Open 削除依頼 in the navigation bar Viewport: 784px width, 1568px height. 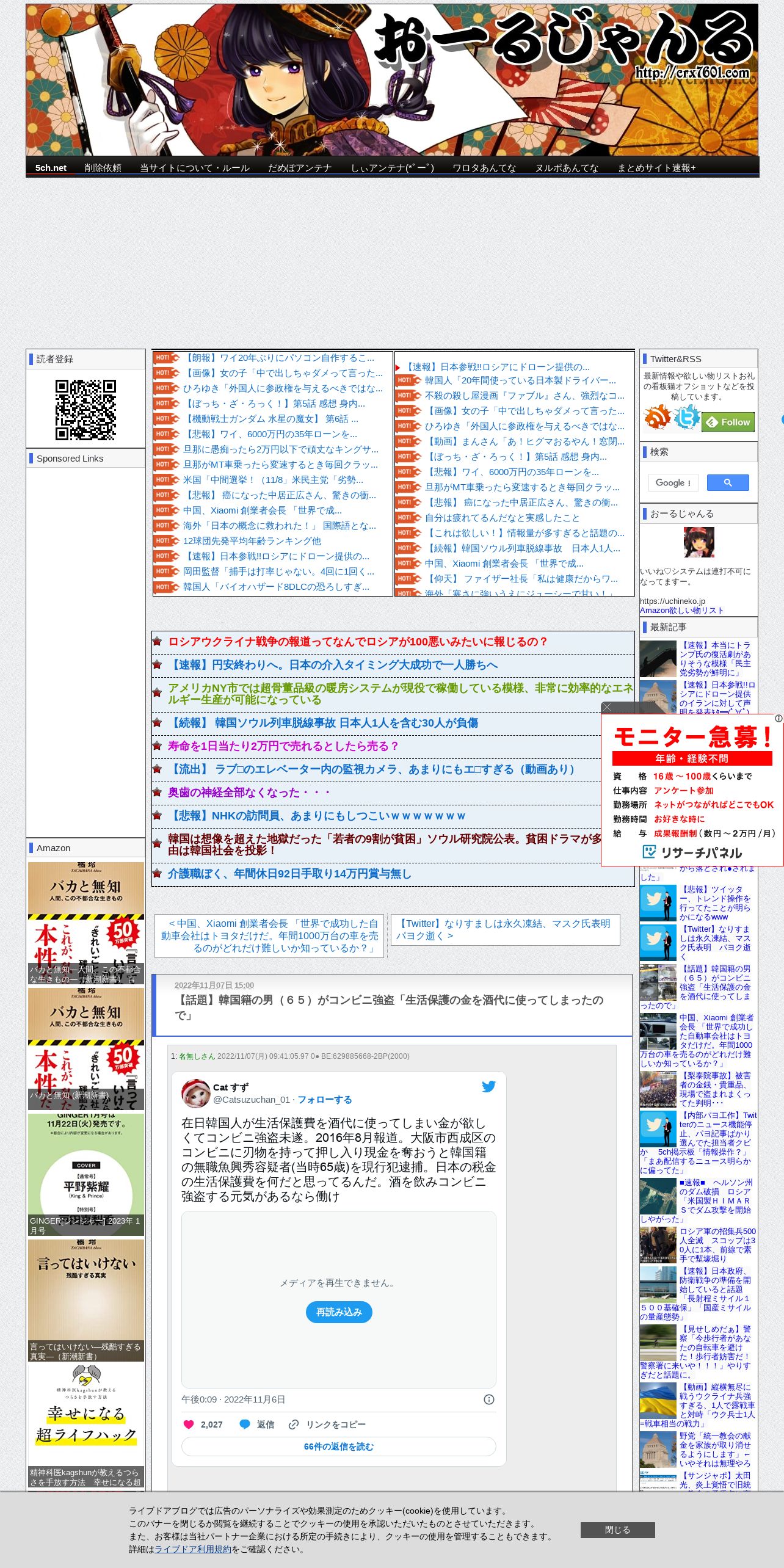pyautogui.click(x=103, y=168)
